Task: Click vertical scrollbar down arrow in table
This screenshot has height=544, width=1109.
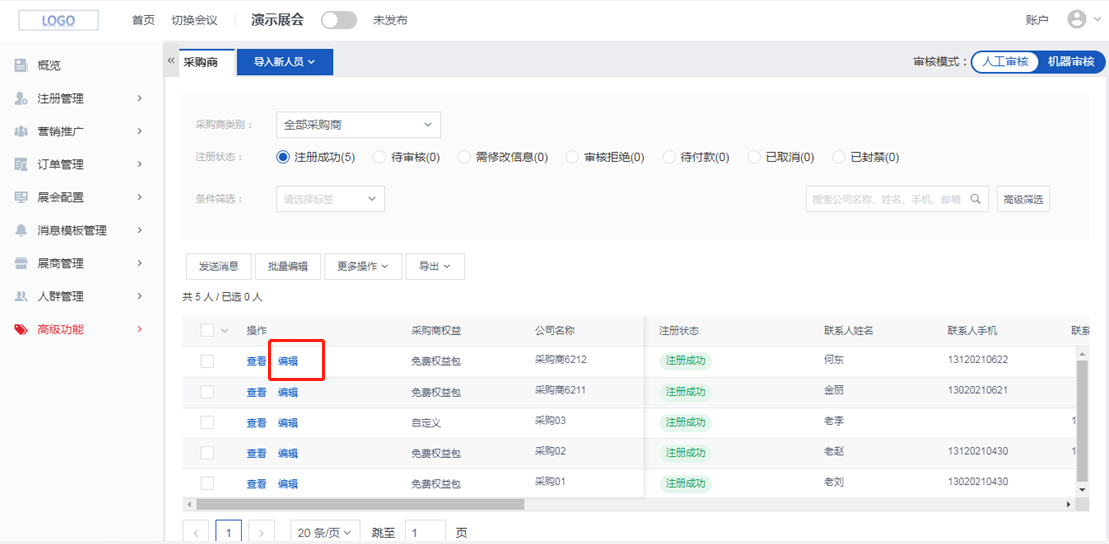Action: coord(1082,489)
